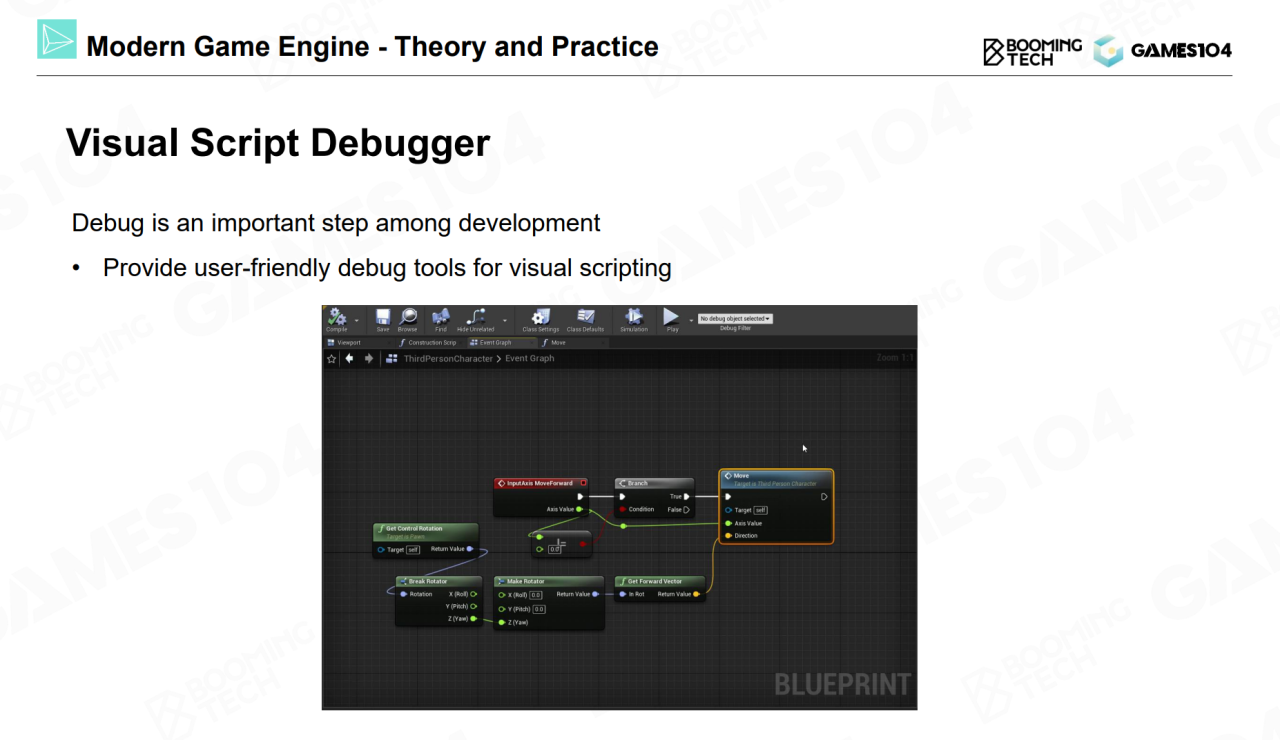Screen dimensions: 1280x740
Task: Click the Browse magnifier icon
Action: point(407,318)
